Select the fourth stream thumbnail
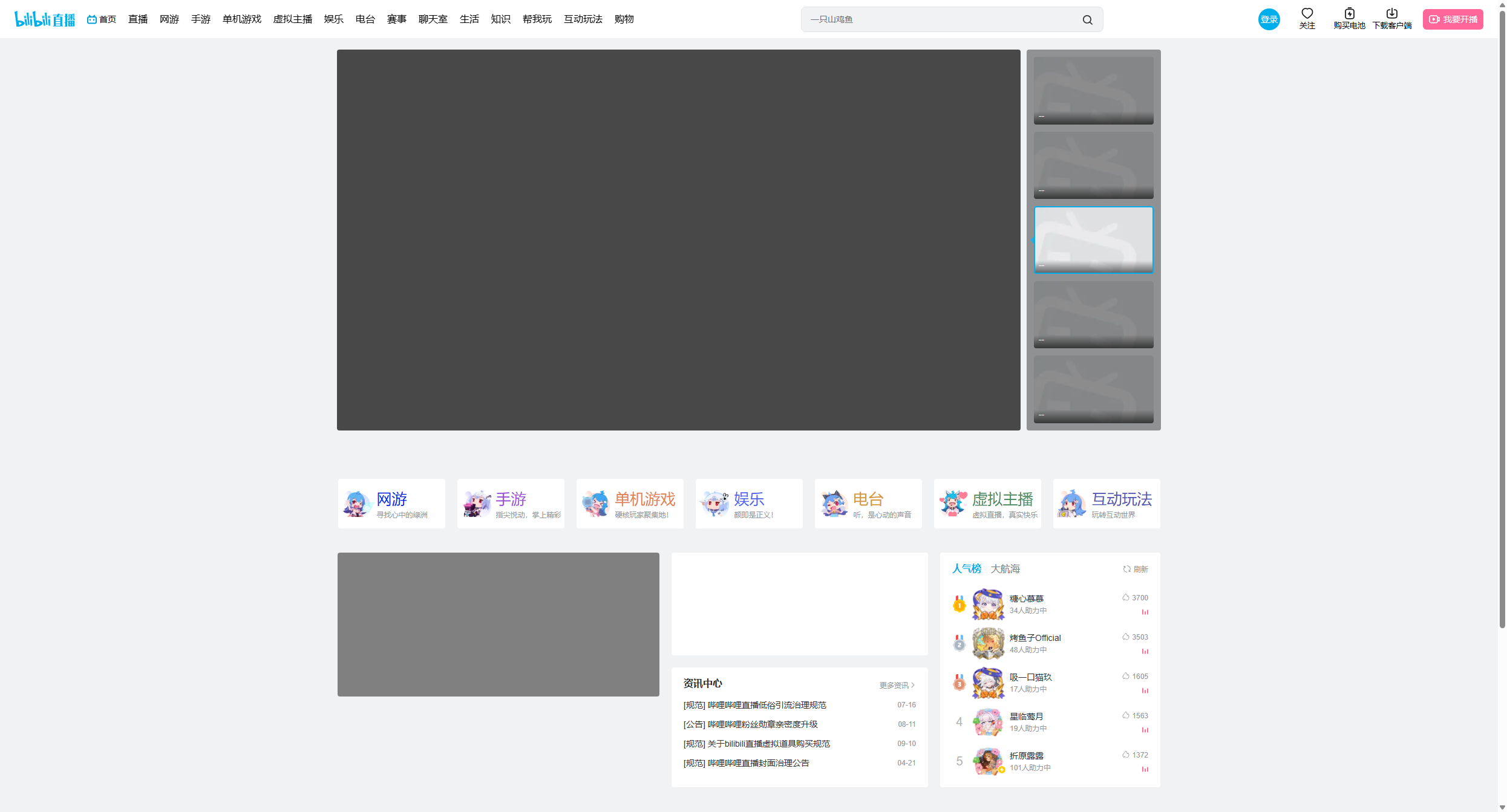This screenshot has height=812, width=1507. [1094, 314]
